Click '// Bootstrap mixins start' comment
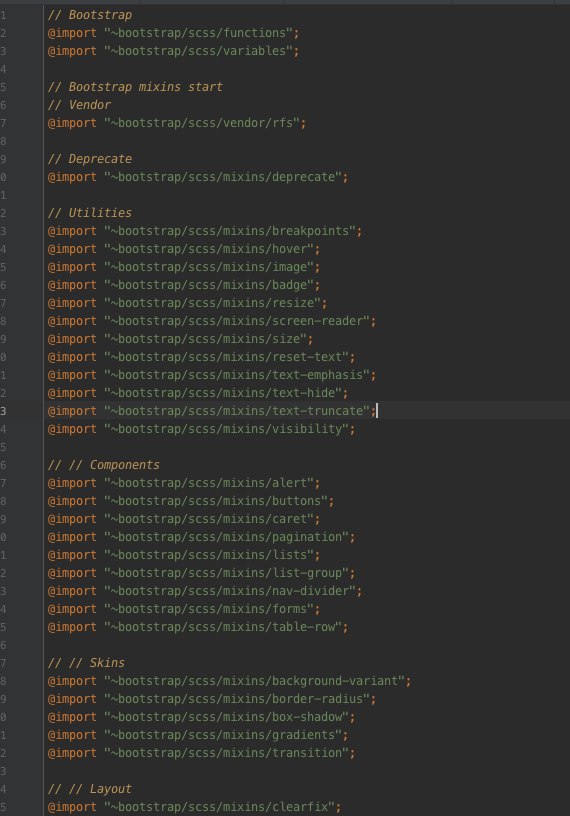Screen dimensions: 570x816 tap(135, 87)
